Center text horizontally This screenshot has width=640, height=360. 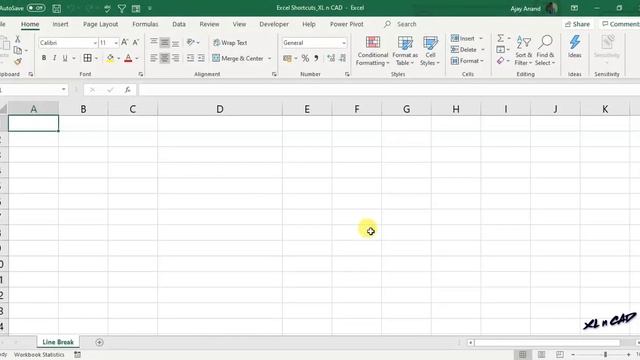pyautogui.click(x=164, y=58)
